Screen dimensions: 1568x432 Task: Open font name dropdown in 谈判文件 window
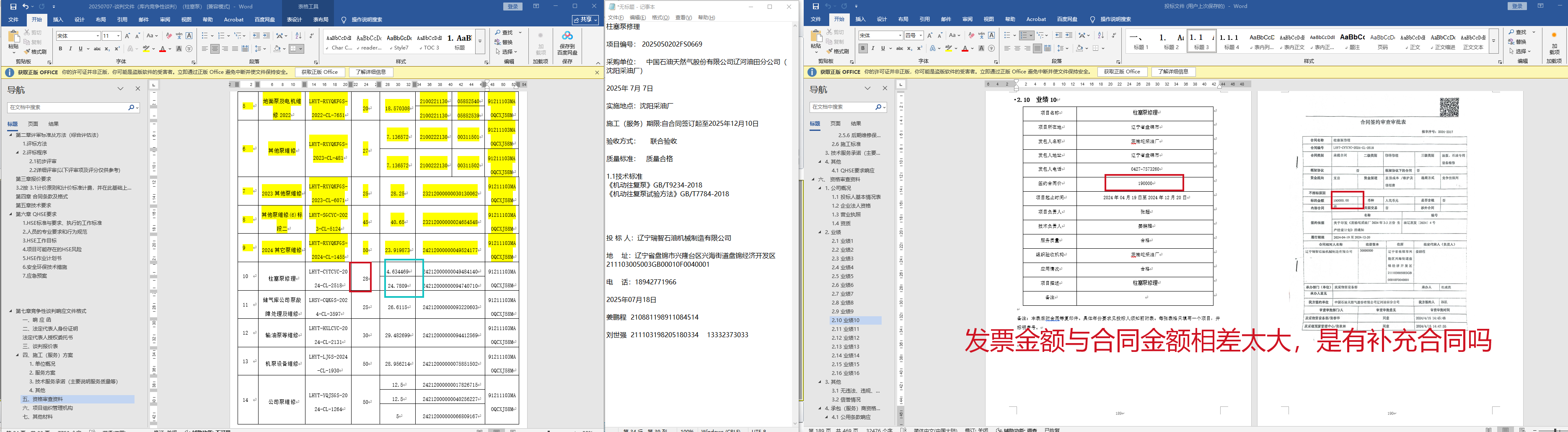pos(97,36)
